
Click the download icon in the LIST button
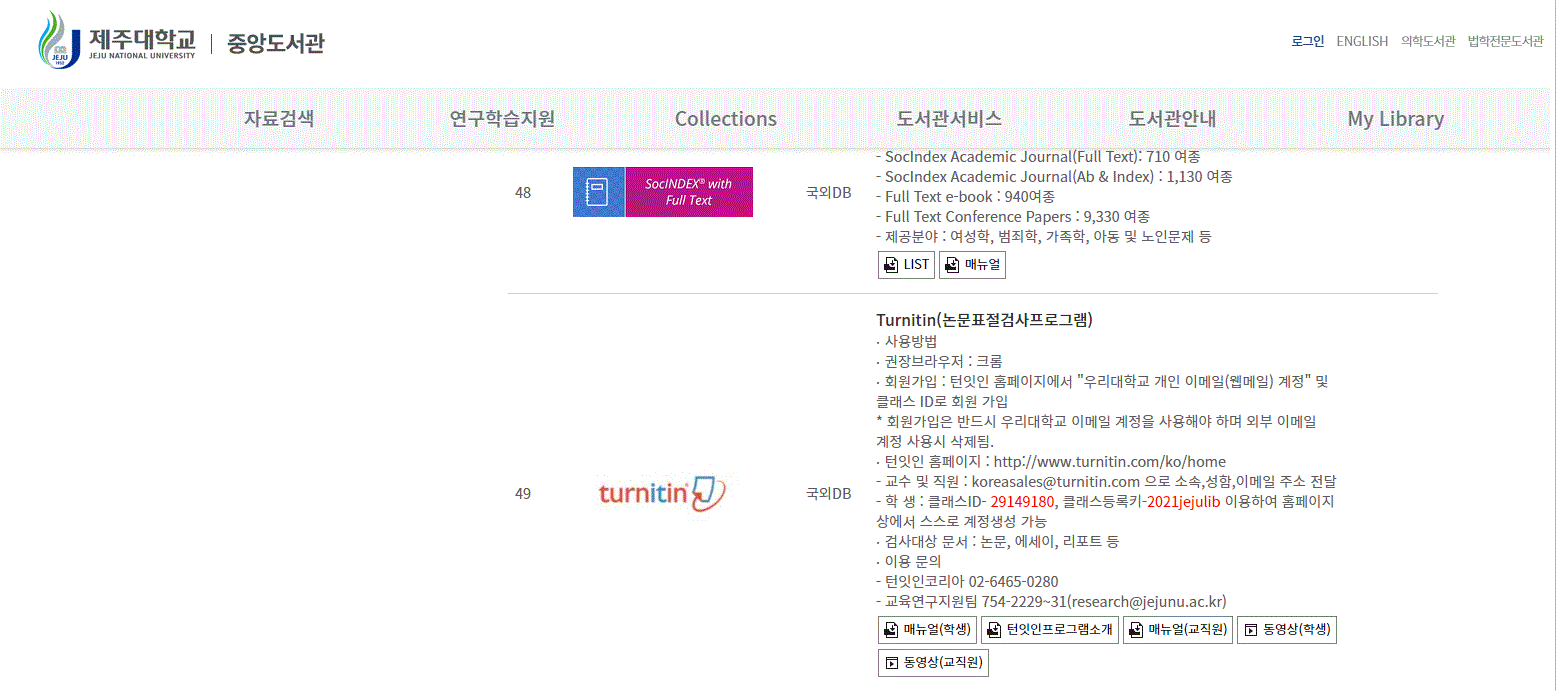[890, 264]
